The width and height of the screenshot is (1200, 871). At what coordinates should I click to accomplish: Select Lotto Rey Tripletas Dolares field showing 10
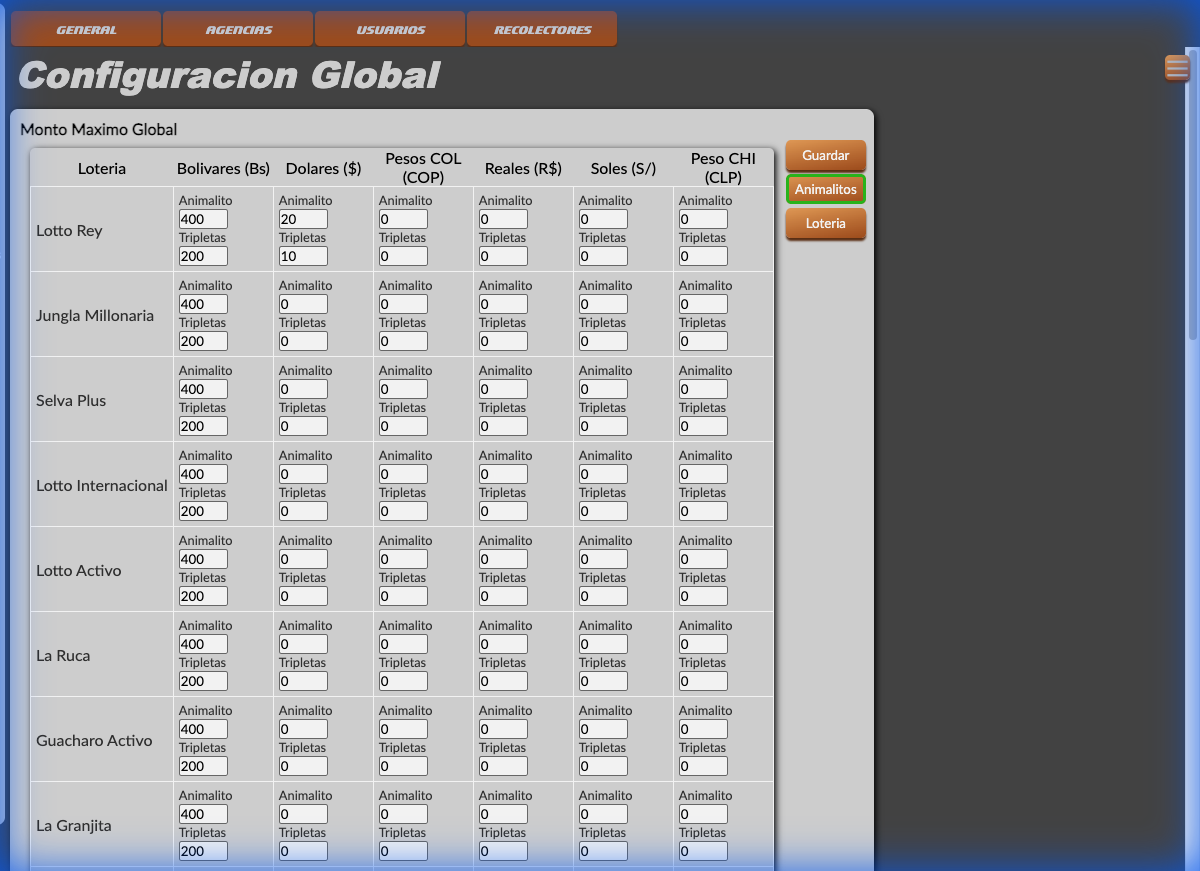coord(303,256)
